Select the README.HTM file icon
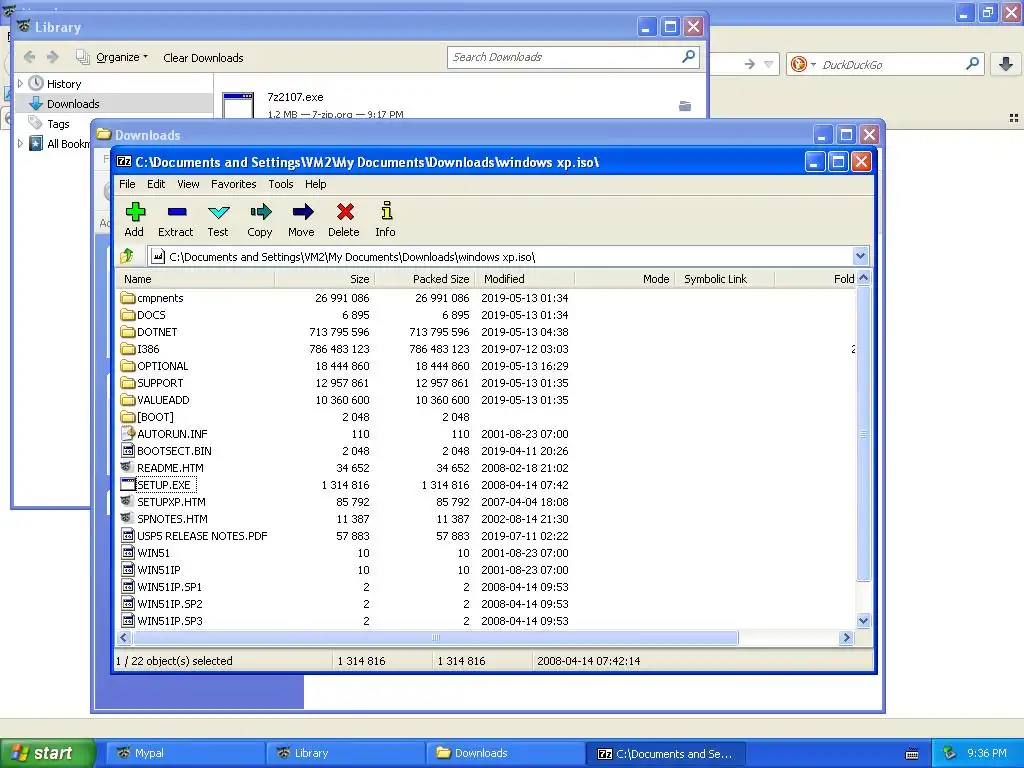 tap(127, 468)
